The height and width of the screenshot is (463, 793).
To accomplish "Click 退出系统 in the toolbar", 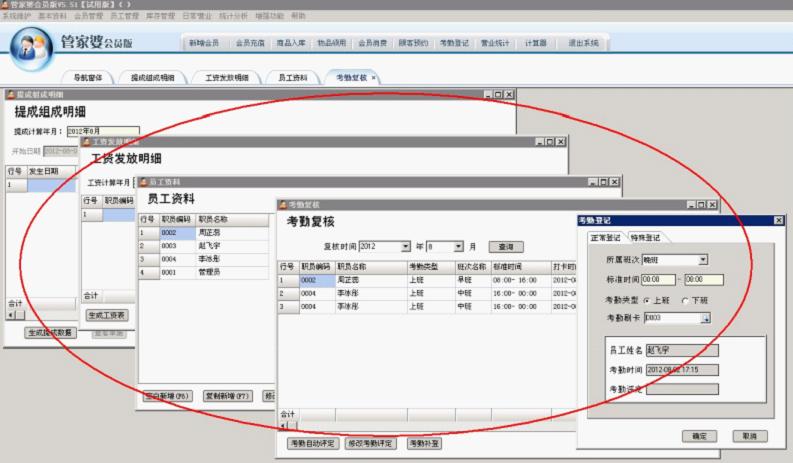I will (583, 43).
